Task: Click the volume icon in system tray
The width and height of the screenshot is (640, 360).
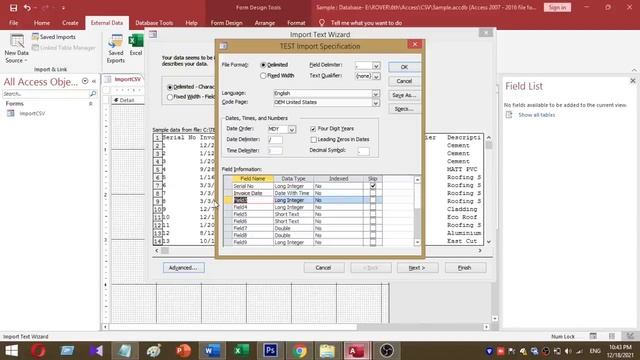Action: (568, 351)
